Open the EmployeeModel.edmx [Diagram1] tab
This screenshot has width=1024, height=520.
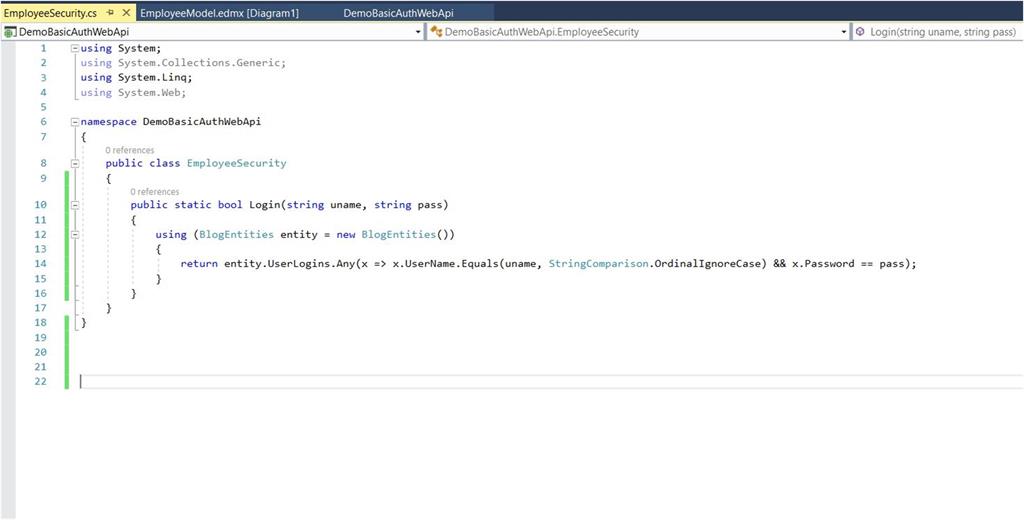219,13
